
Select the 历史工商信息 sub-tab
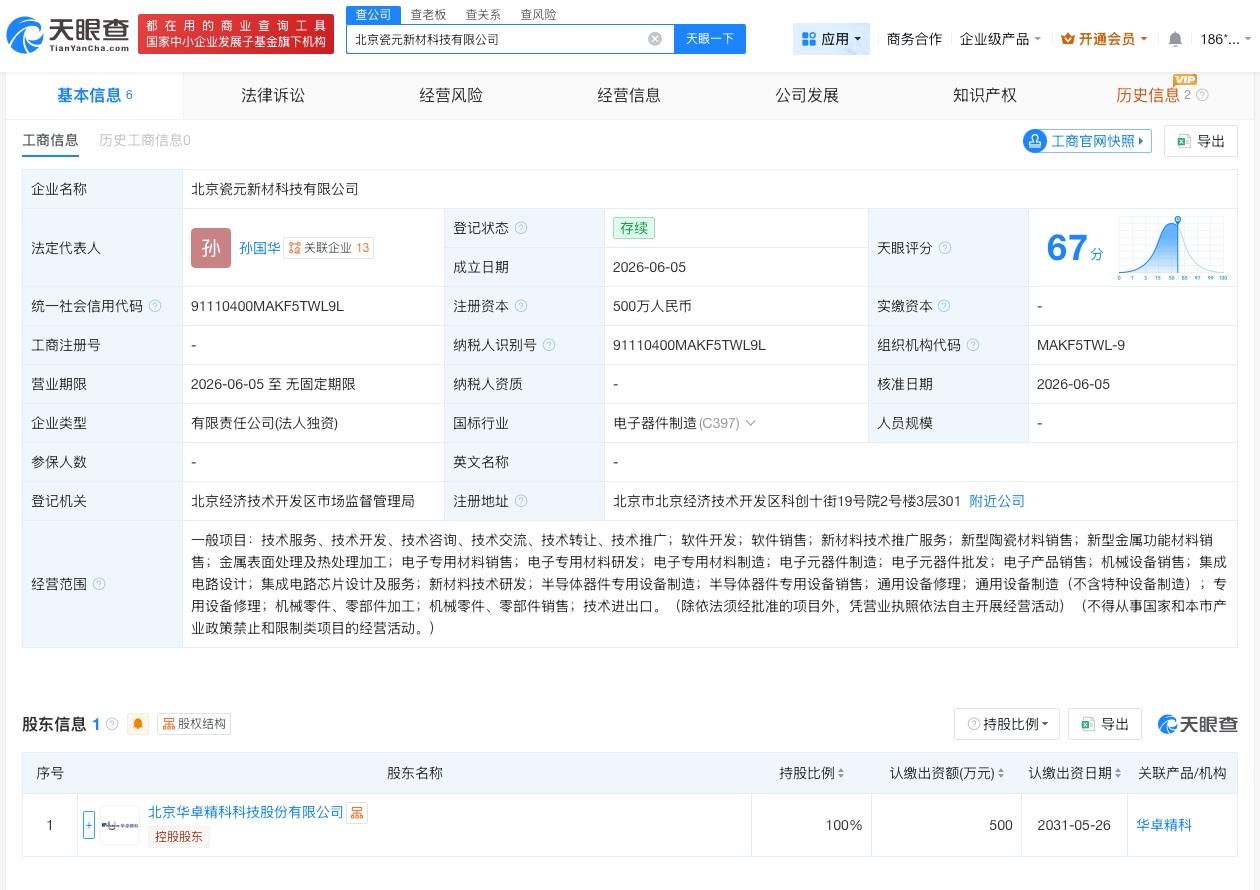point(144,140)
